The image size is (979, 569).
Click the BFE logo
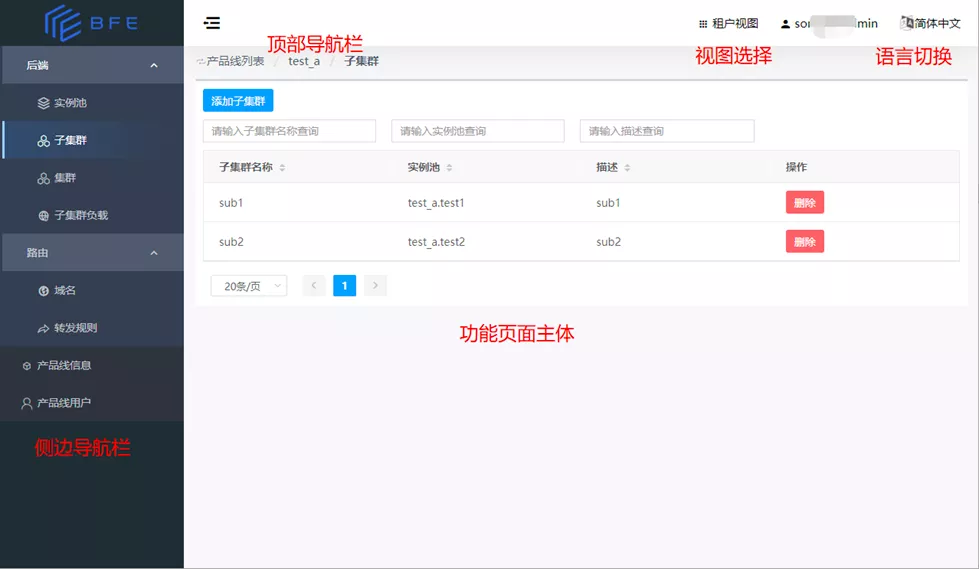[91, 23]
